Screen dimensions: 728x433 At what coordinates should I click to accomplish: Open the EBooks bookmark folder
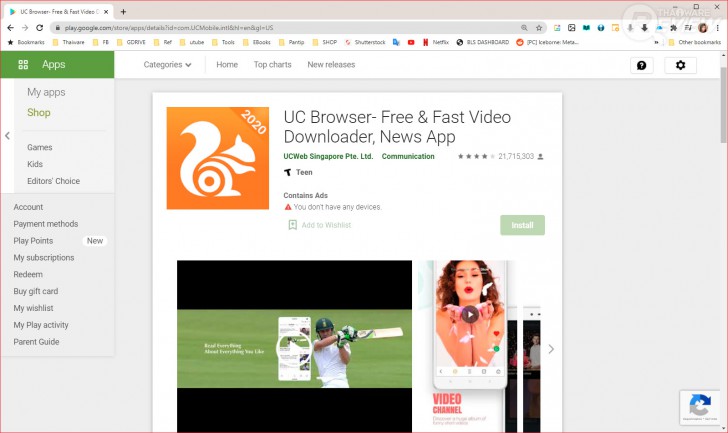pyautogui.click(x=257, y=42)
